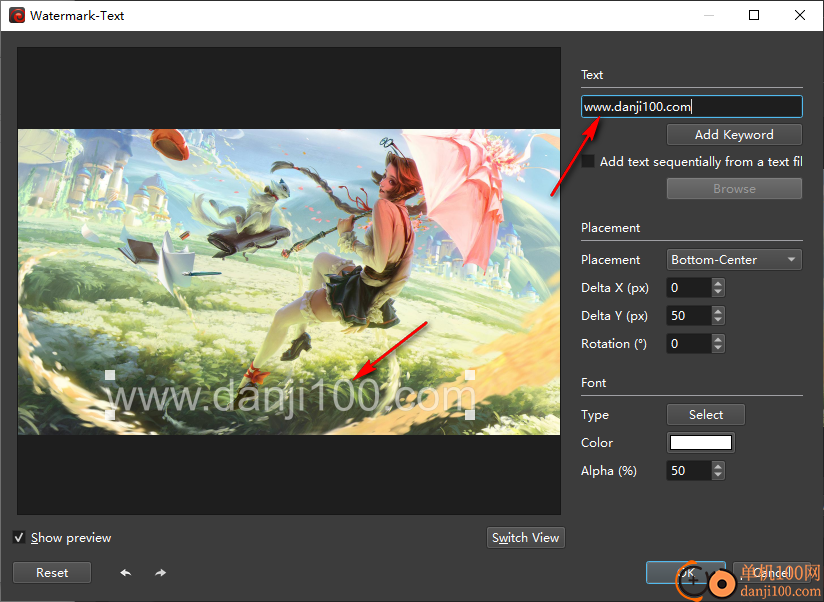This screenshot has height=602, width=824.
Task: Close the Watermark-Text window
Action: point(800,15)
